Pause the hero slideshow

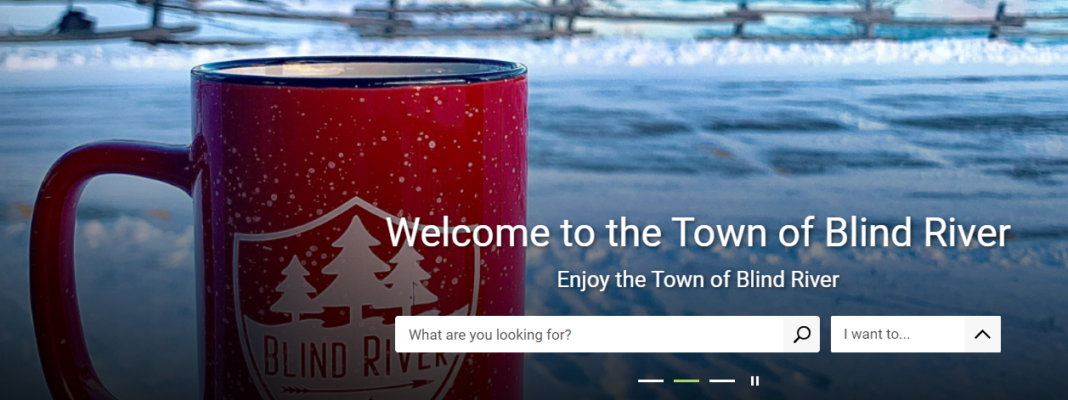point(755,381)
